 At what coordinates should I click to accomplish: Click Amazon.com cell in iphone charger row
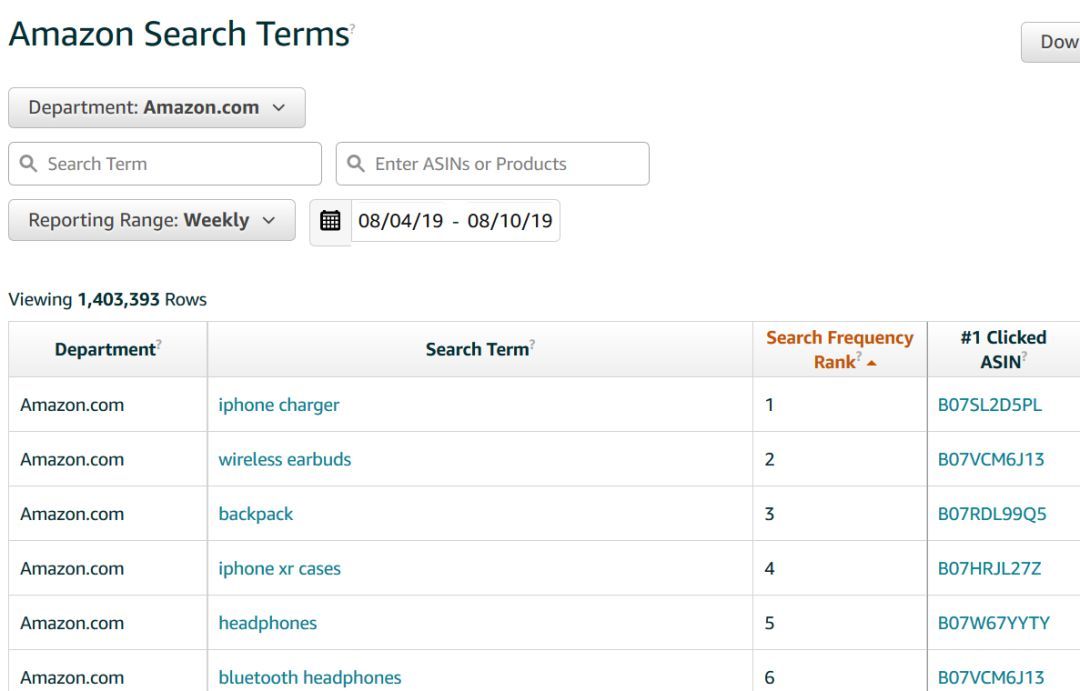tap(72, 405)
